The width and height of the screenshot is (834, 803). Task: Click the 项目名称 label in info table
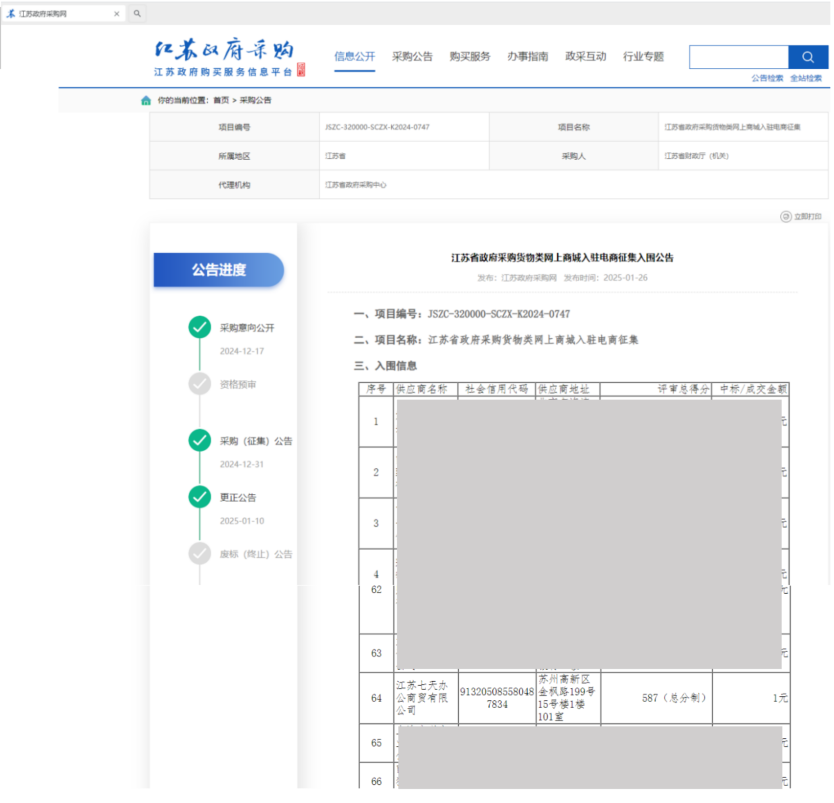tap(573, 127)
